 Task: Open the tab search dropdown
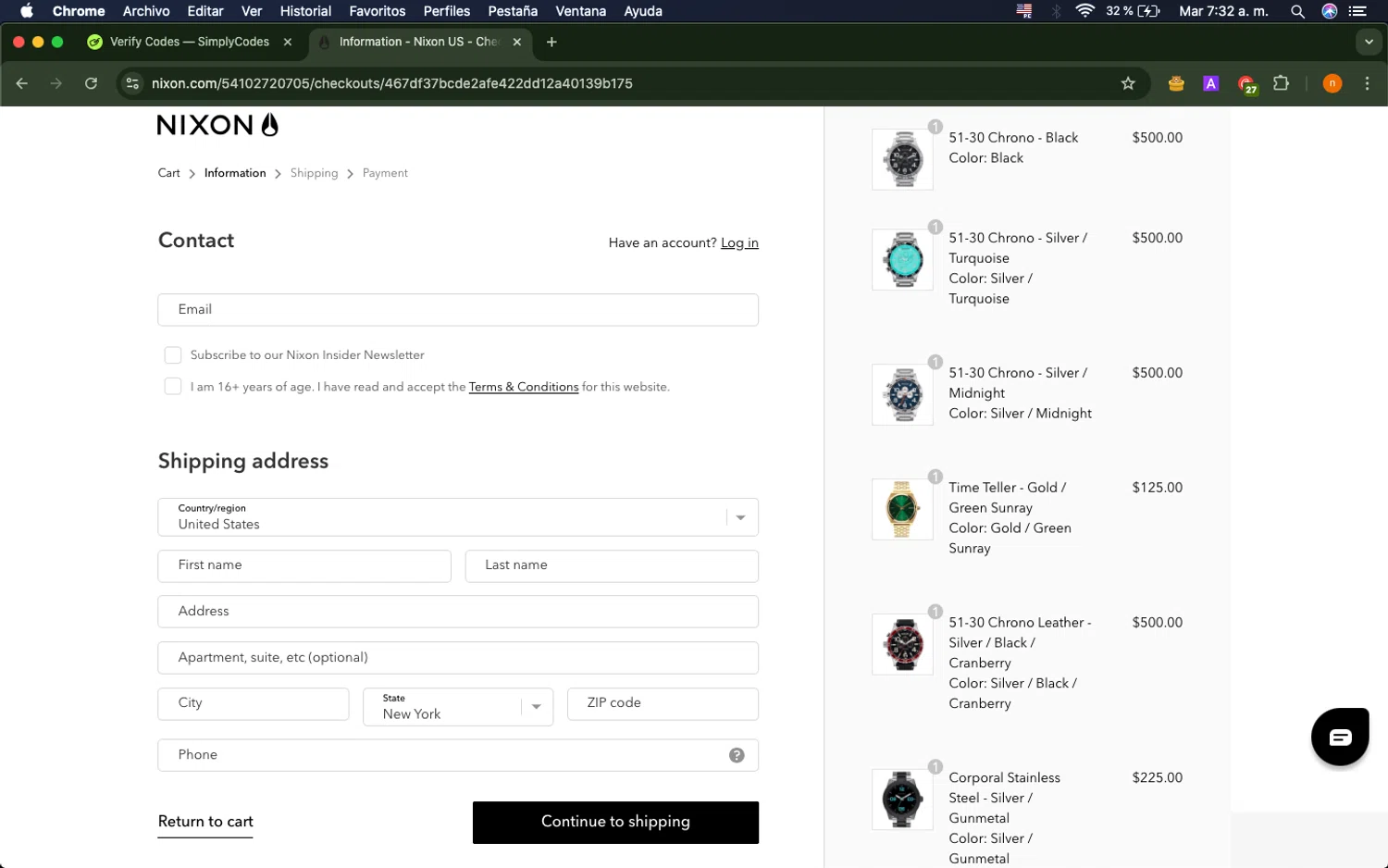[1369, 42]
